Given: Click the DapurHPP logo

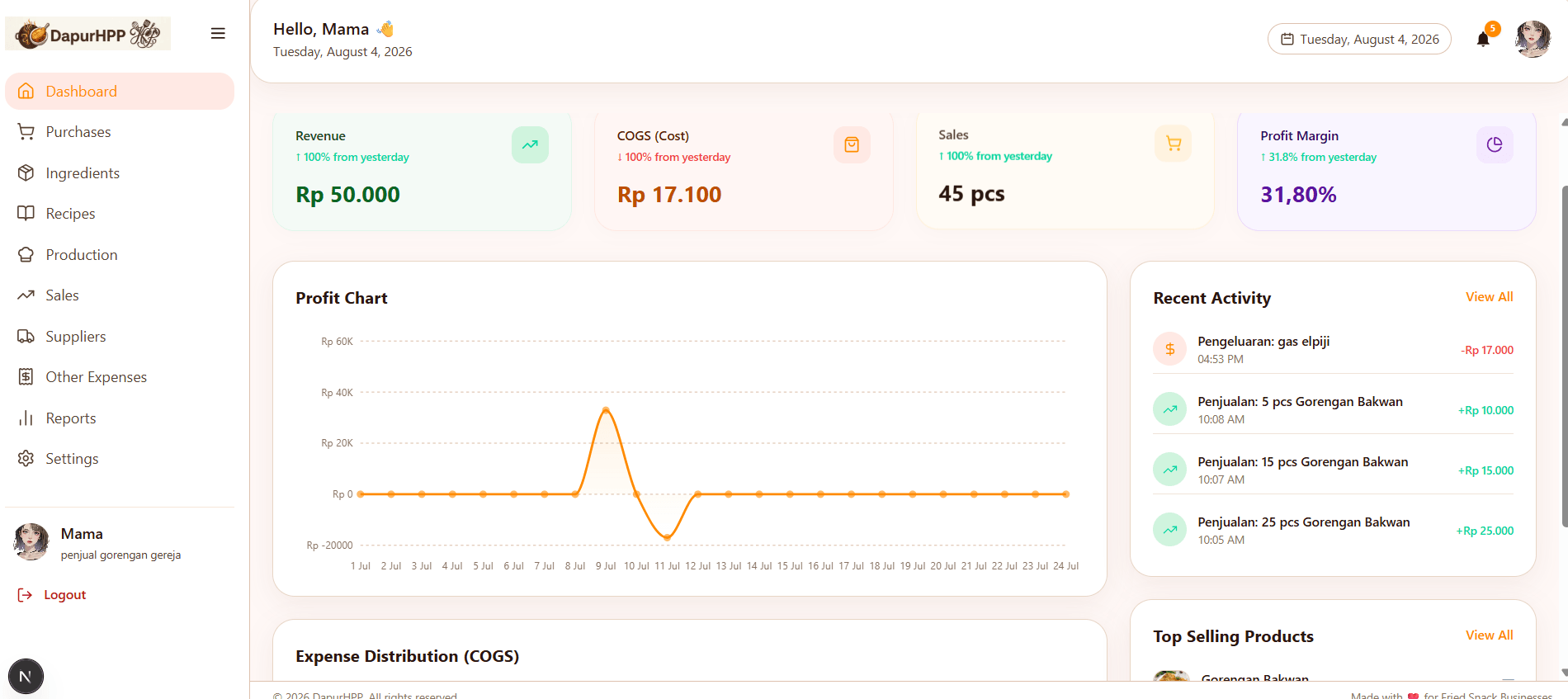Looking at the screenshot, I should (x=88, y=34).
